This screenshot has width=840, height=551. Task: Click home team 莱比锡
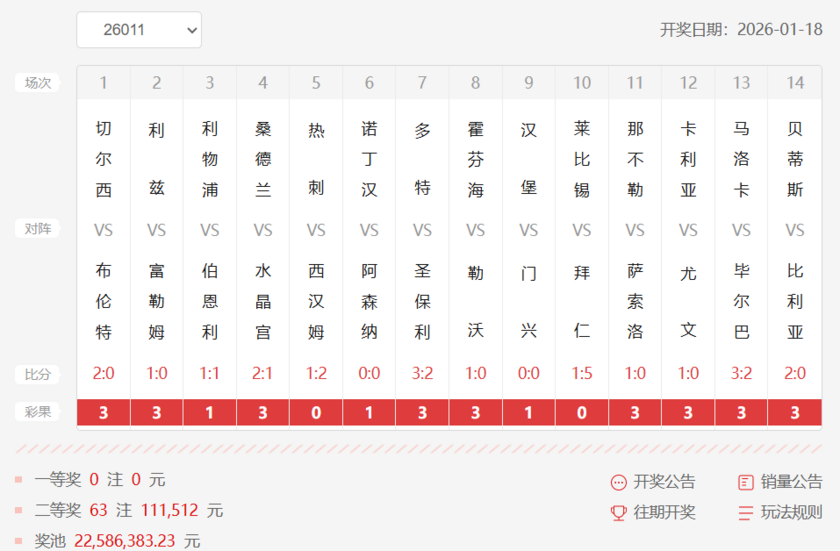(582, 159)
